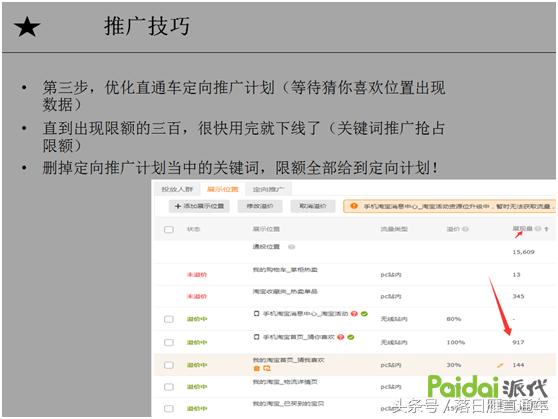Click 溢价中 status on 手机淘宝首页_猜你喜欢 row
This screenshot has height=419, width=558.
pyautogui.click(x=197, y=342)
